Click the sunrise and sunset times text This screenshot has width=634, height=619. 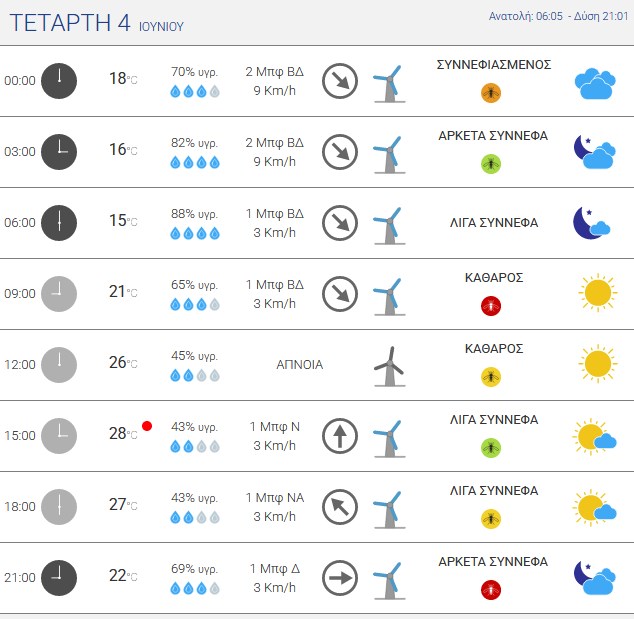(x=558, y=16)
